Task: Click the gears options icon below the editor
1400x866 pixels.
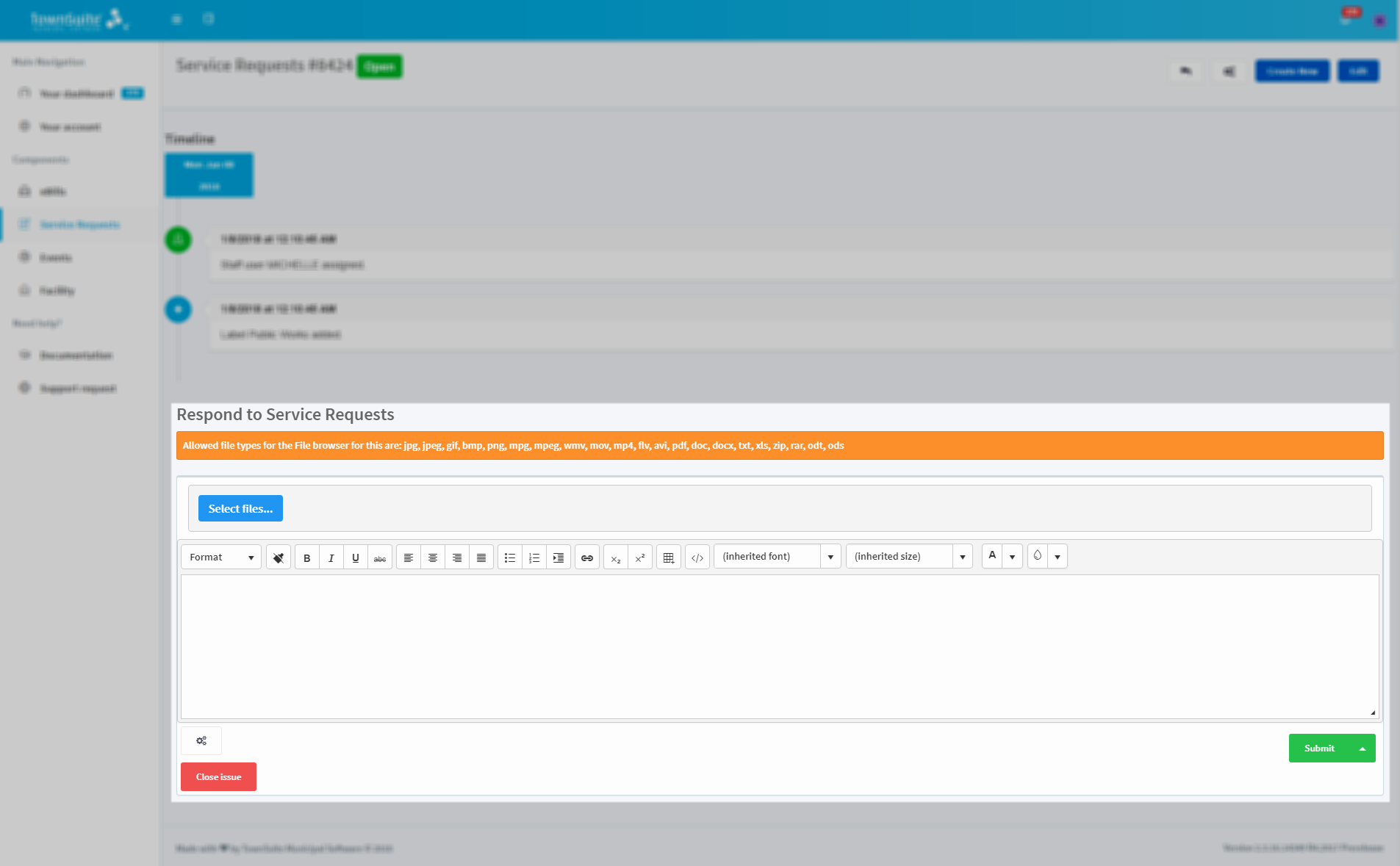Action: tap(201, 740)
